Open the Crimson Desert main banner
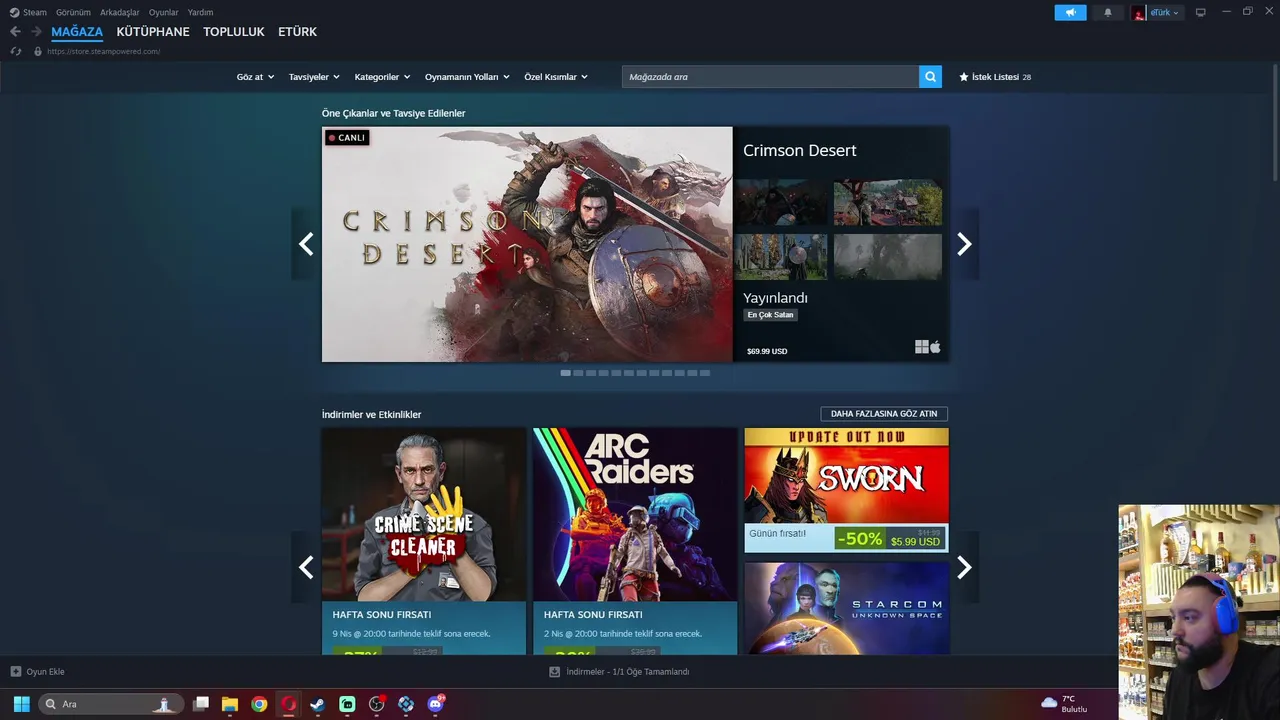Viewport: 1280px width, 720px height. 527,244
